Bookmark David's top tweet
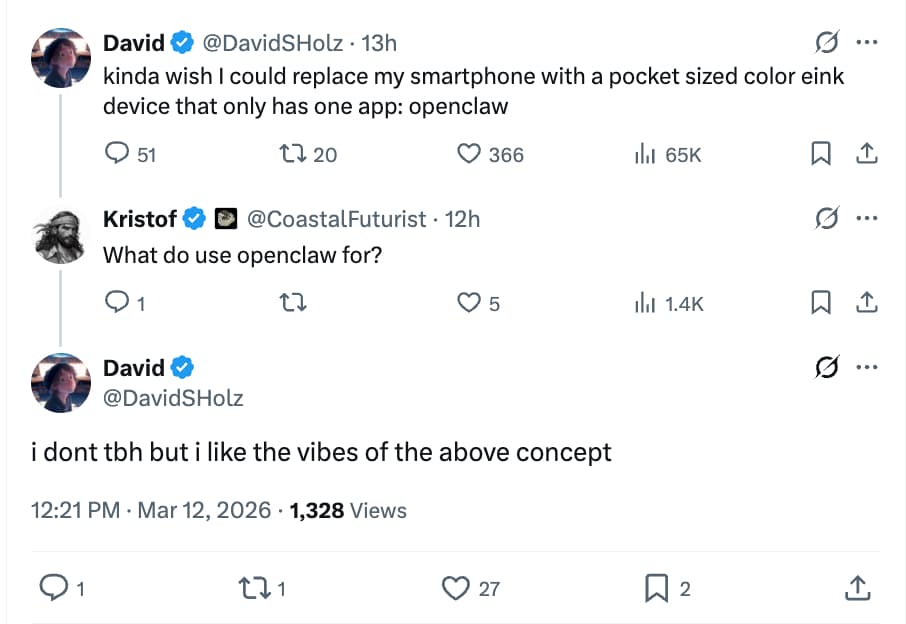This screenshot has width=906, height=624. [822, 154]
